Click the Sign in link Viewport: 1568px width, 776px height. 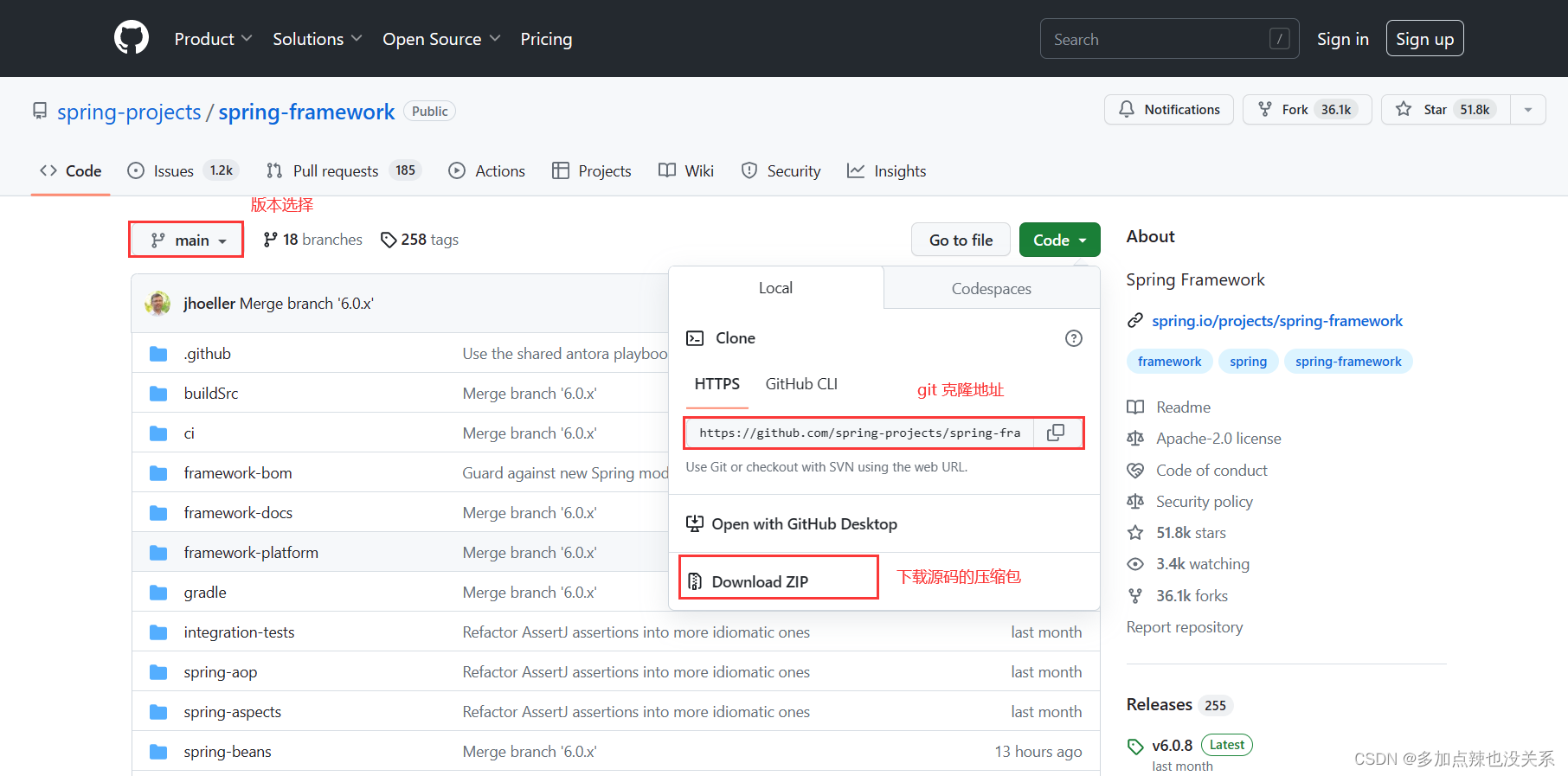click(x=1342, y=39)
